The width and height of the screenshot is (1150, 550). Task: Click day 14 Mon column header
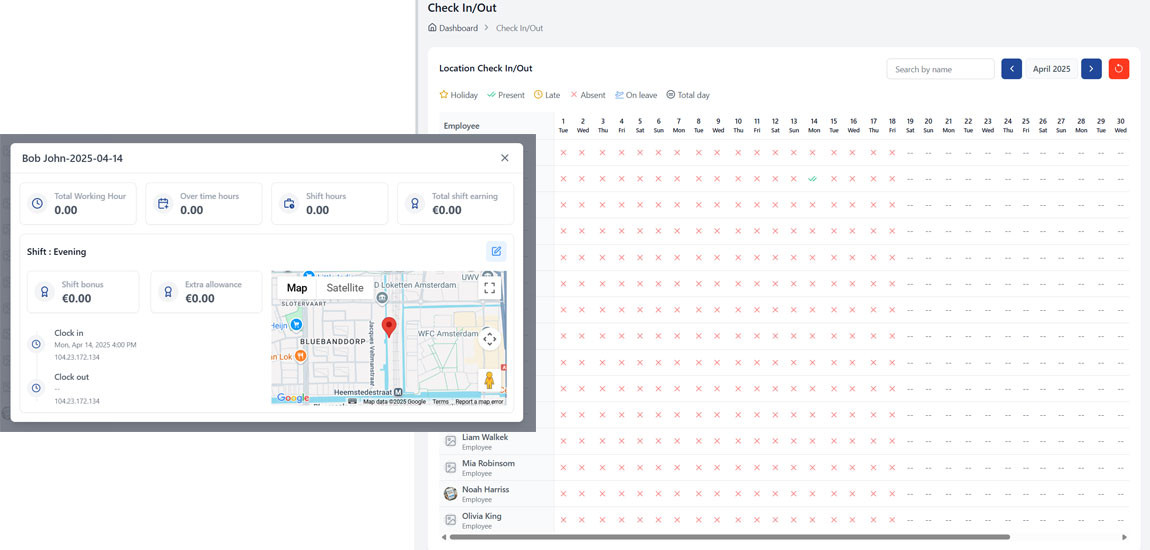[x=813, y=125]
